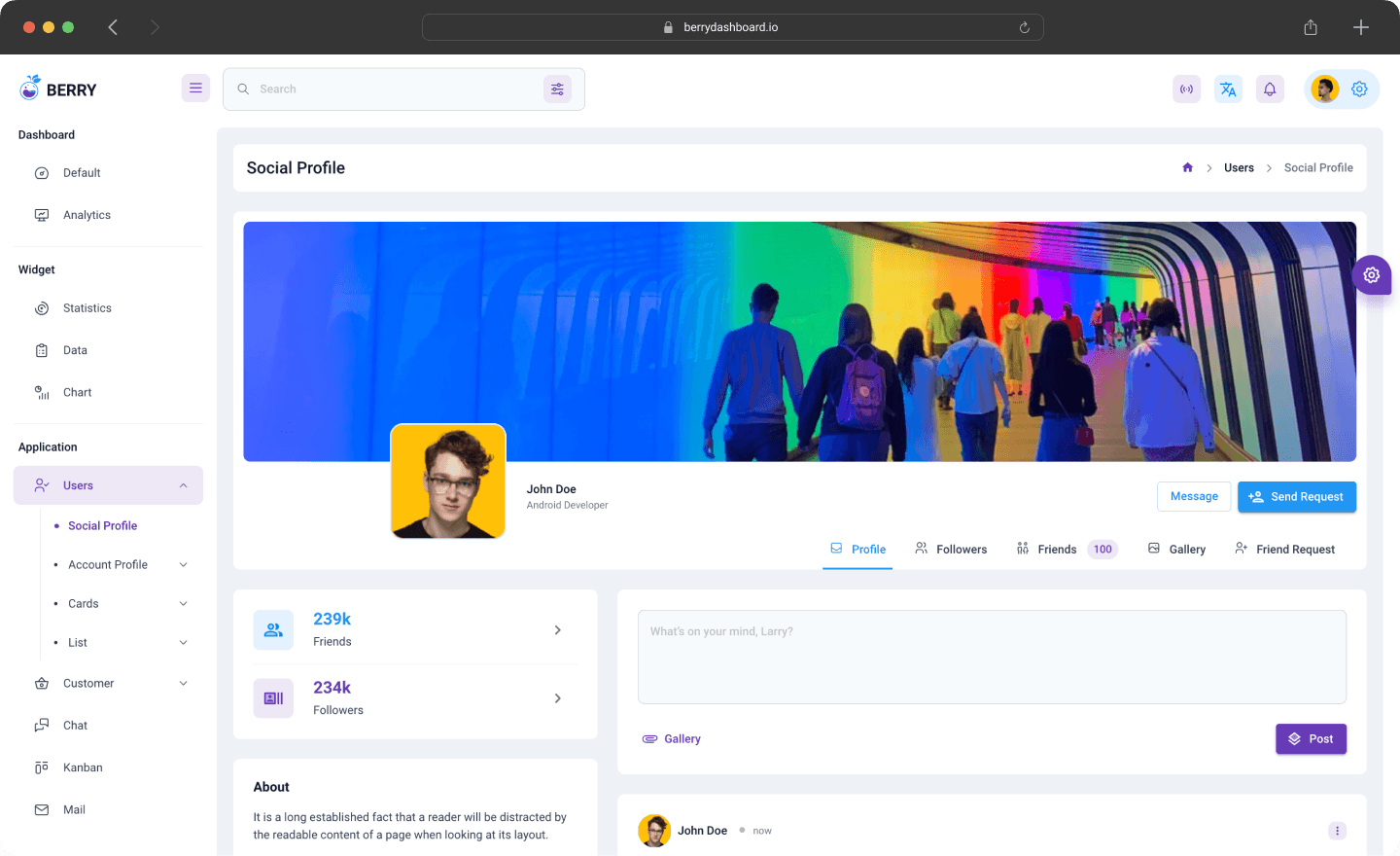The height and width of the screenshot is (856, 1400).
Task: Click the hamburger menu toggle icon
Action: click(x=195, y=89)
